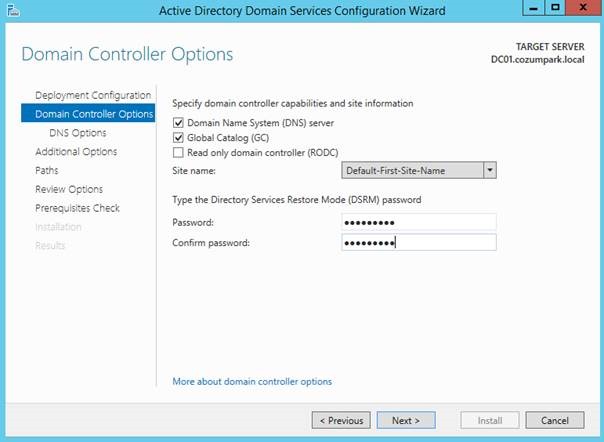The height and width of the screenshot is (442, 604).
Task: Enable Read only domain controller (RODC)
Action: (x=178, y=153)
